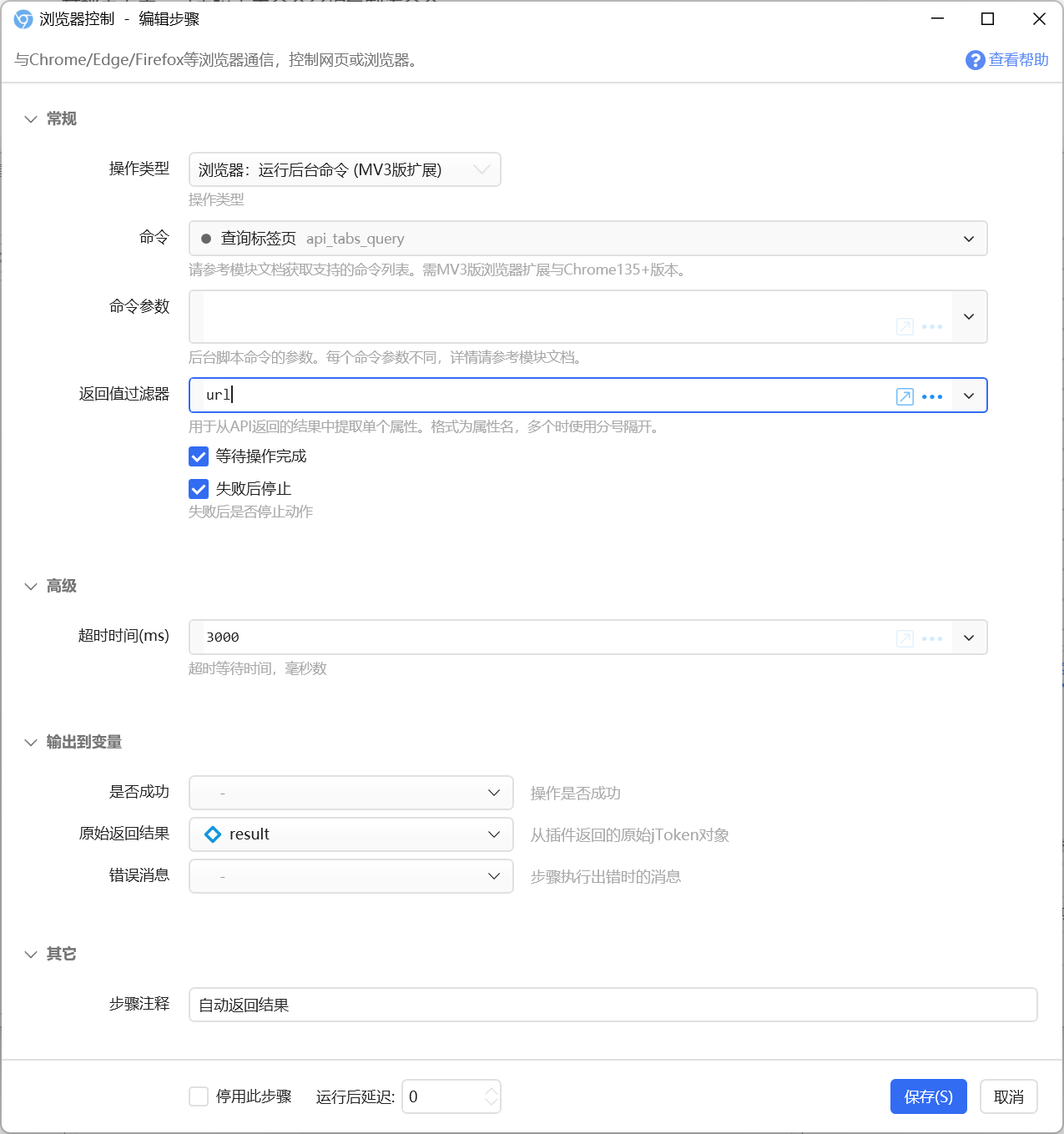Click the expand editor icon in 超时时间 field
1064x1134 pixels.
(x=905, y=638)
